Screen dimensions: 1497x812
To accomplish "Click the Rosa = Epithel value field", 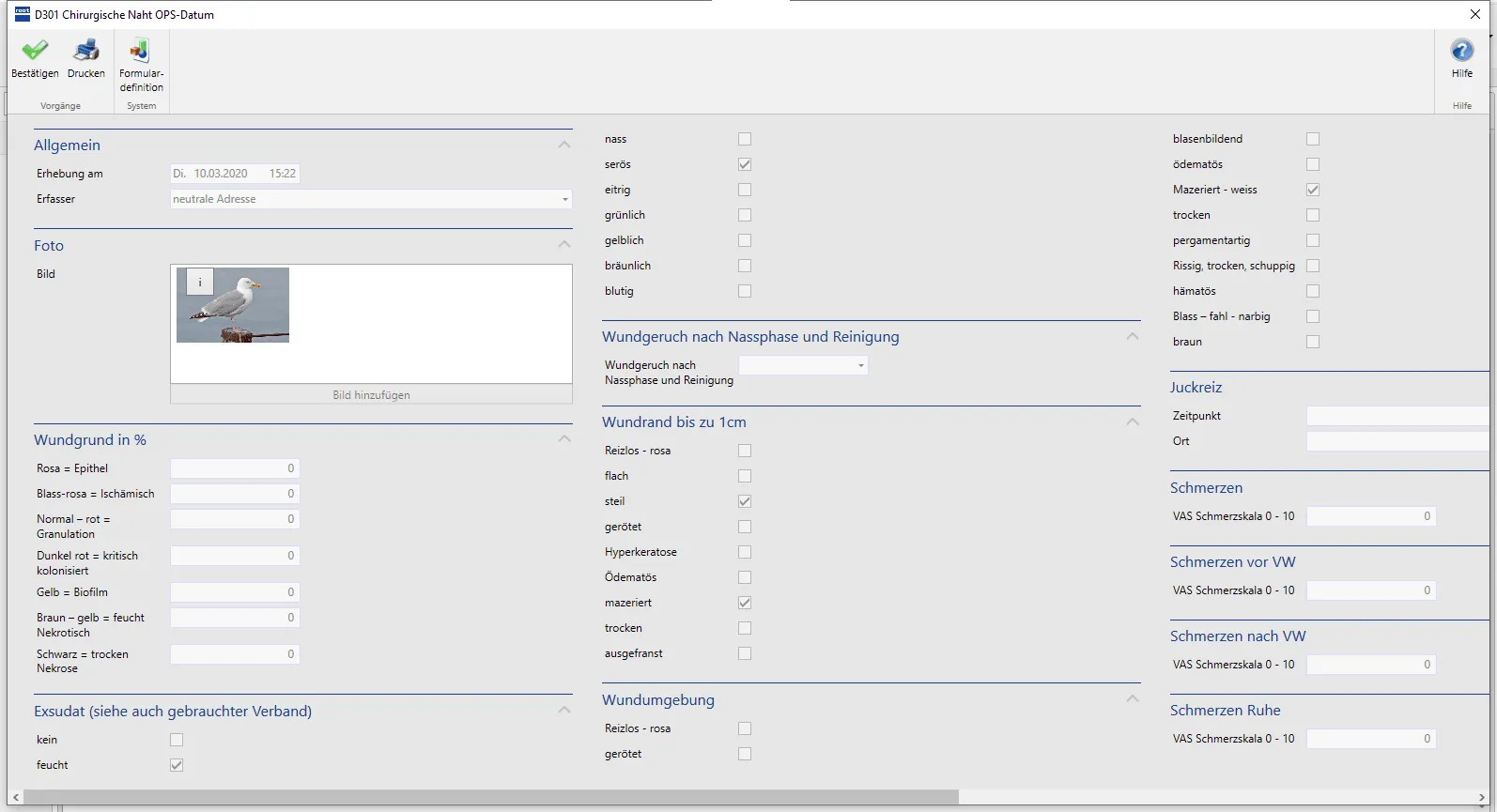I will (x=235, y=468).
